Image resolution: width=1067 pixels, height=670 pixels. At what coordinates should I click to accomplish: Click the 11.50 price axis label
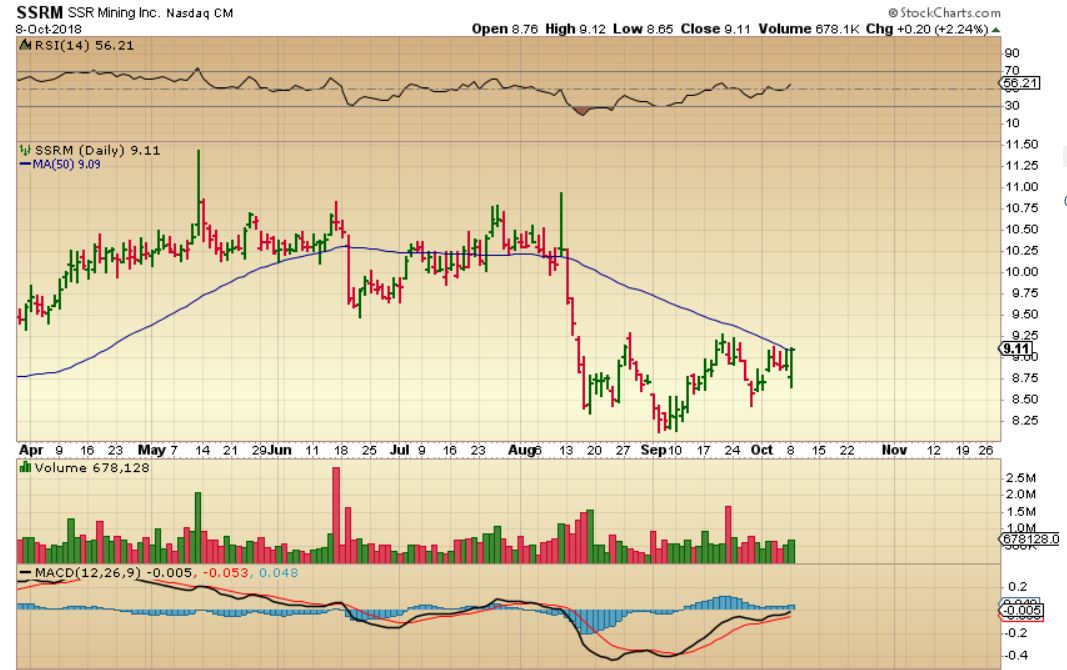1021,144
